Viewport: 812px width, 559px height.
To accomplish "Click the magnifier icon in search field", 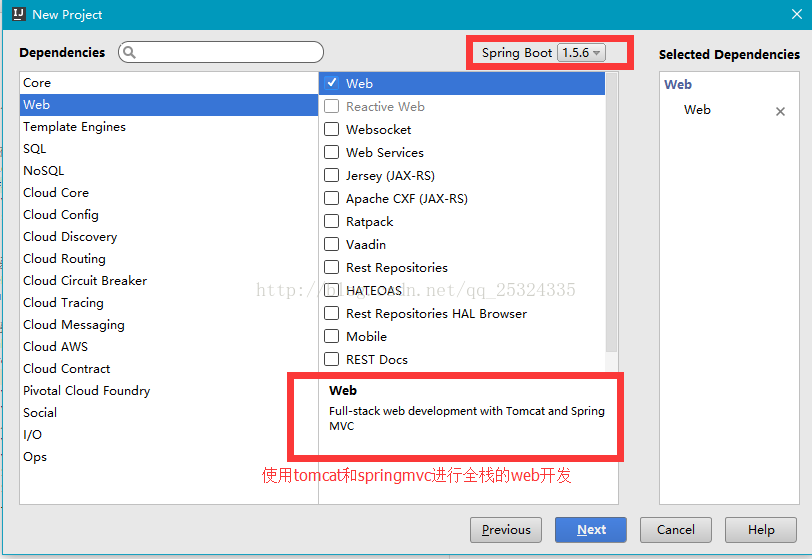I will pos(129,52).
